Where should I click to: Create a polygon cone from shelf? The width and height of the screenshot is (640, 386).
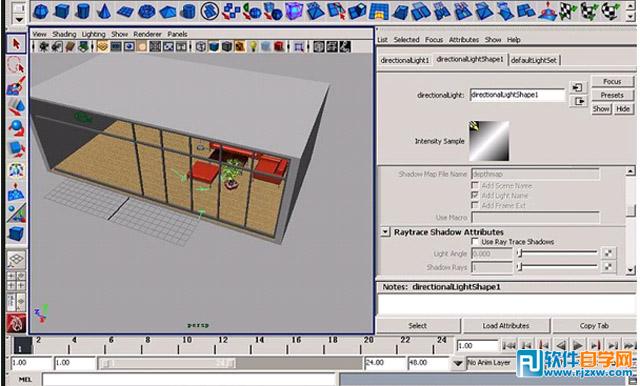click(104, 11)
